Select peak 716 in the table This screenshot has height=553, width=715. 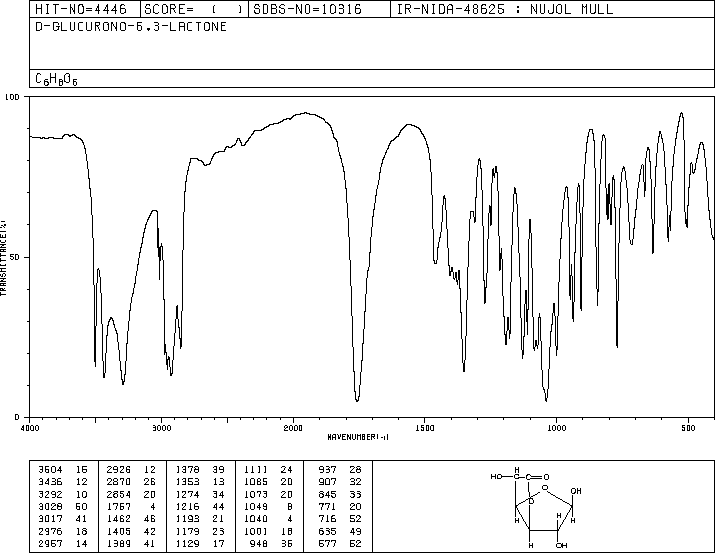327,519
